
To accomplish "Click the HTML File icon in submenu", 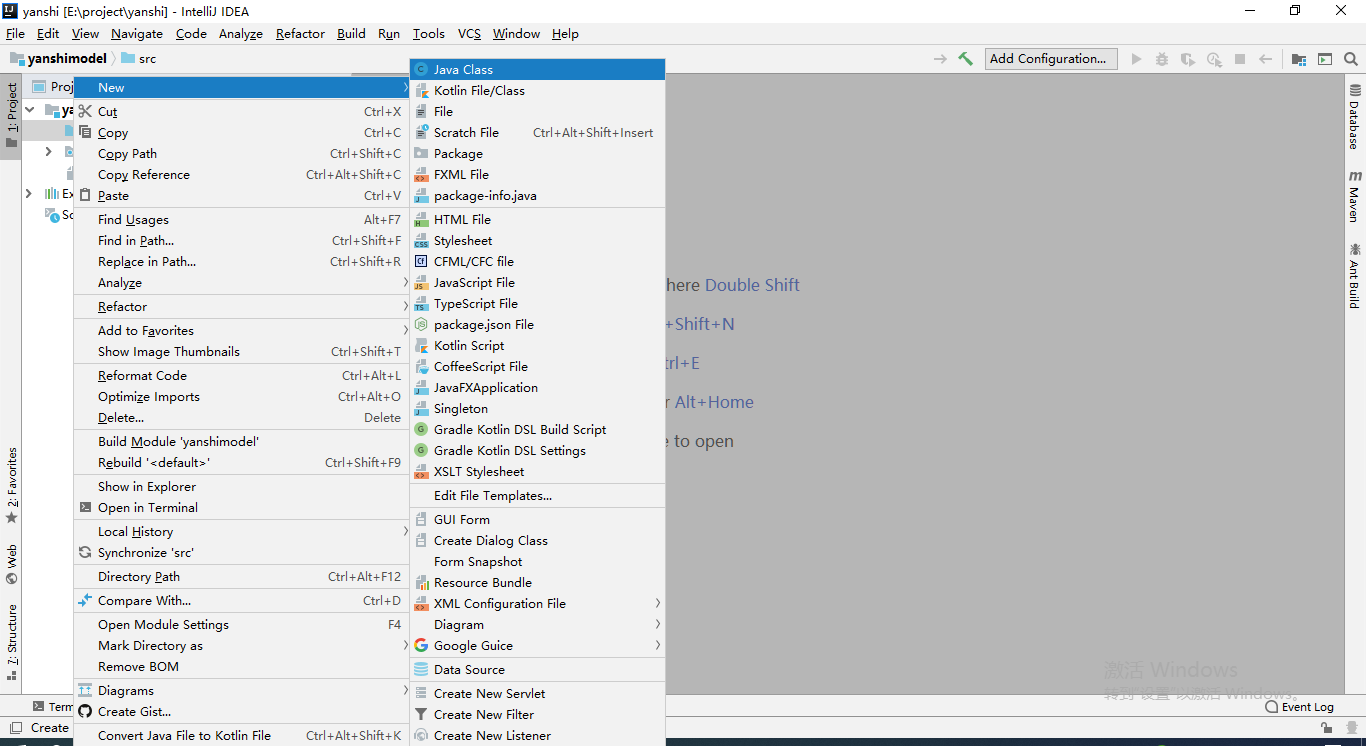I will point(421,219).
